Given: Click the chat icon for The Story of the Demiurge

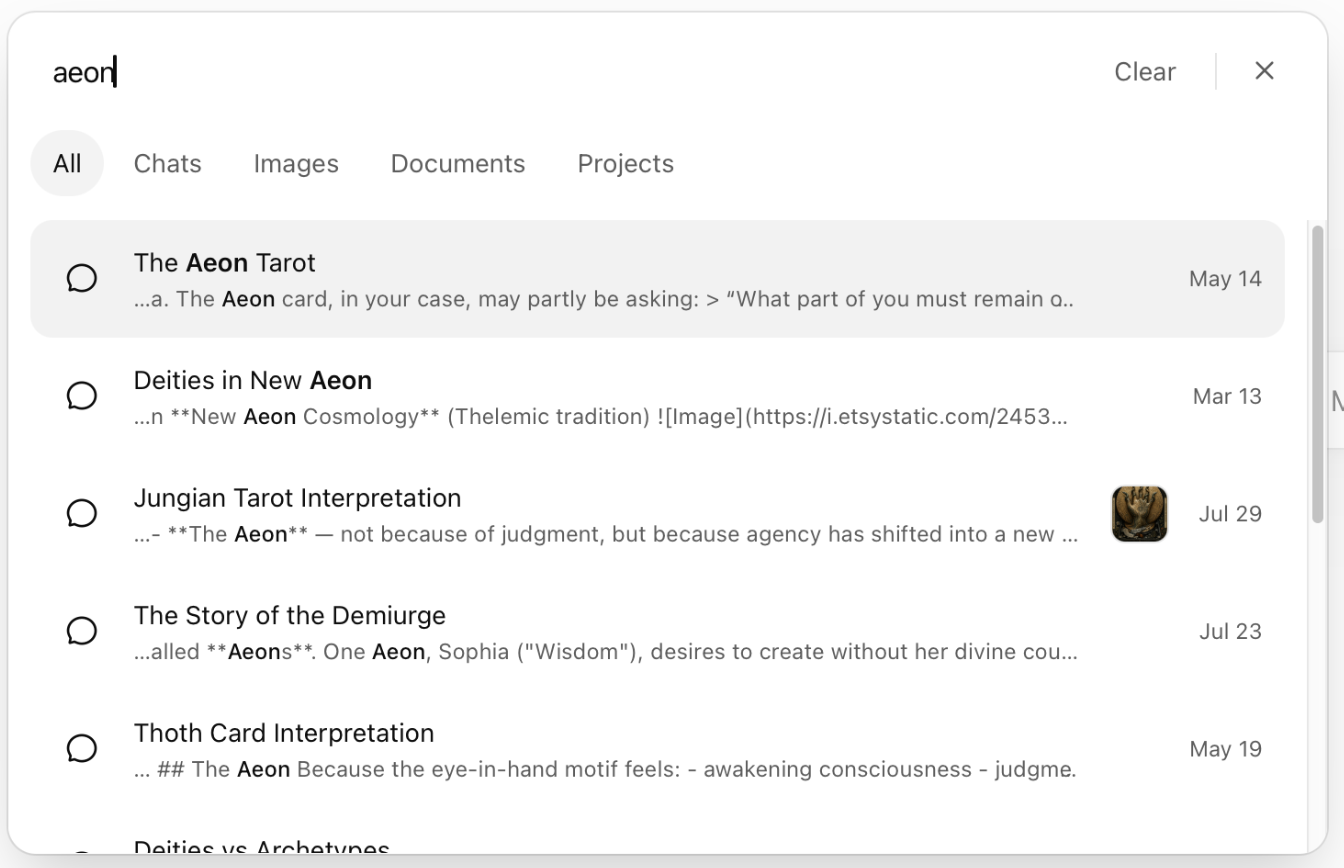Looking at the screenshot, I should [82, 631].
